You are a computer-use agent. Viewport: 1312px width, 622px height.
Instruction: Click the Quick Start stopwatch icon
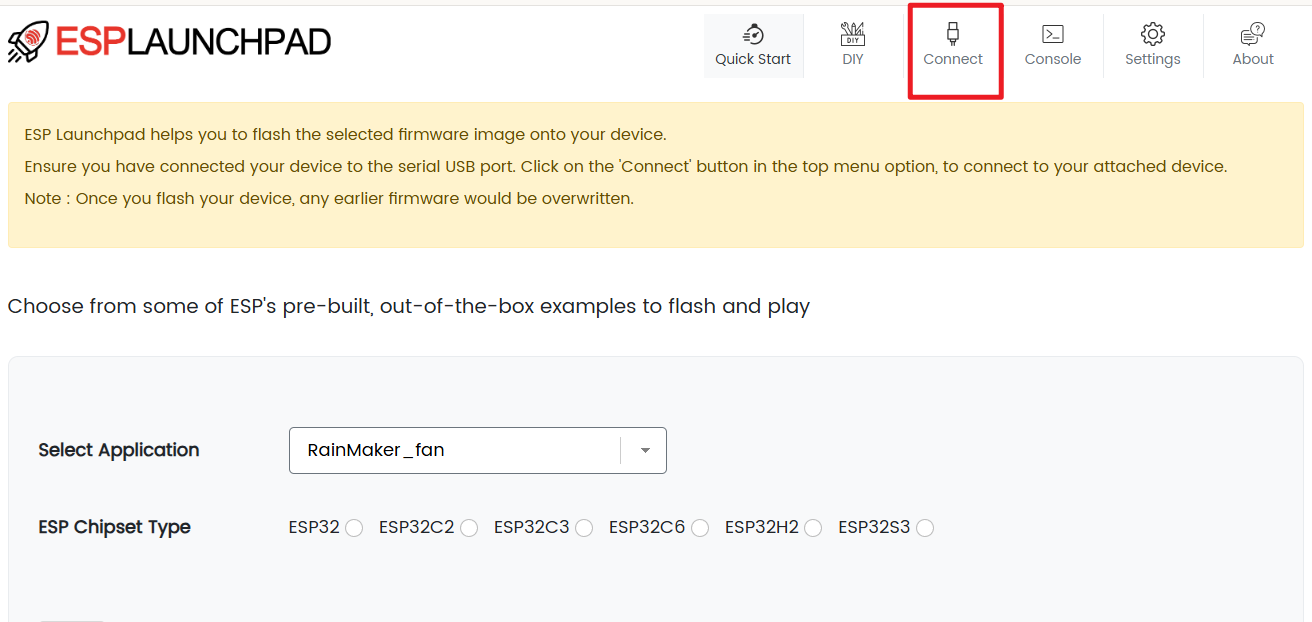pyautogui.click(x=753, y=34)
